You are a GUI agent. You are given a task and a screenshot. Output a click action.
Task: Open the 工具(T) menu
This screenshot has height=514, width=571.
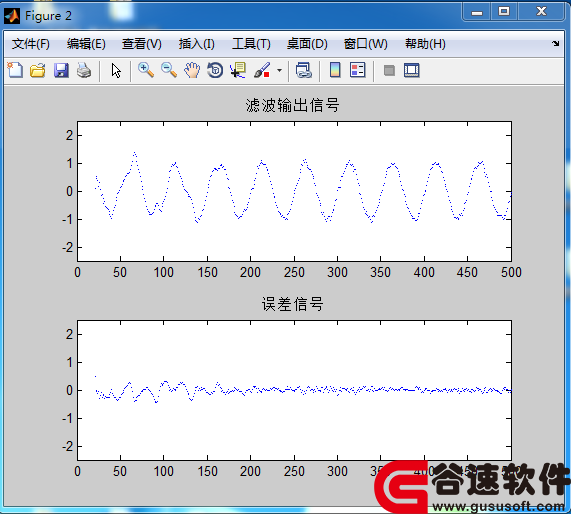[x=251, y=44]
